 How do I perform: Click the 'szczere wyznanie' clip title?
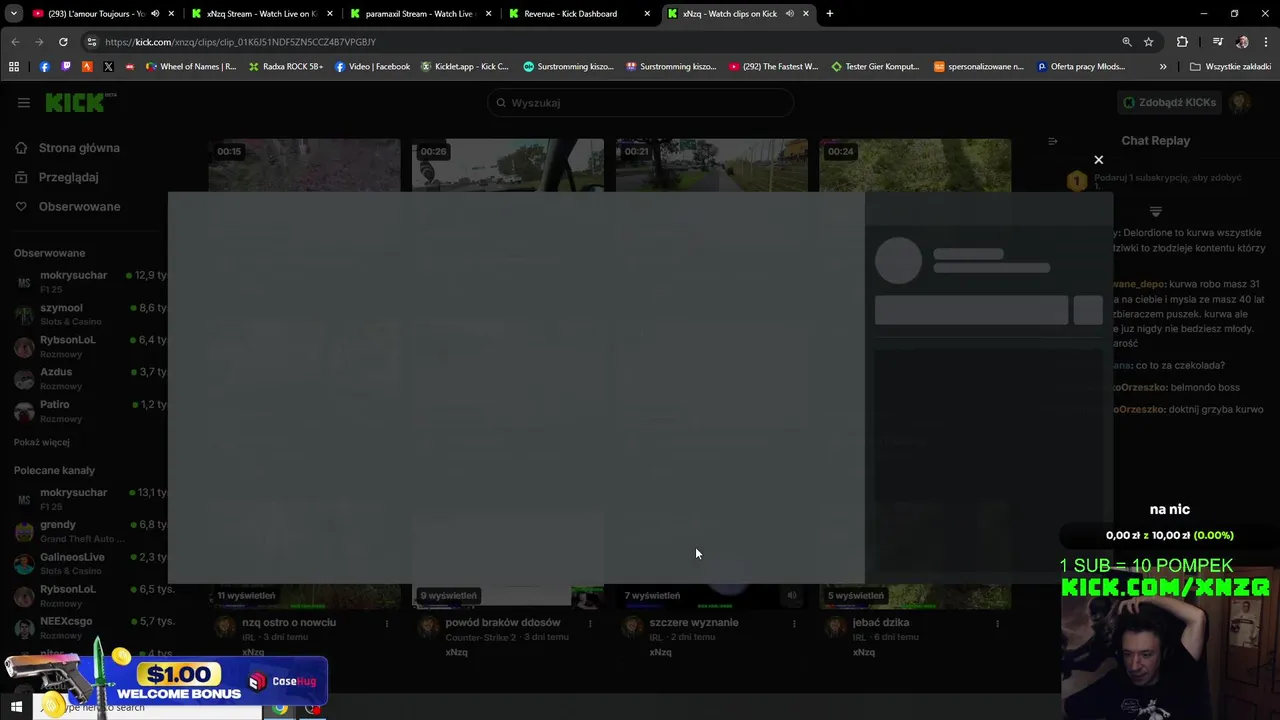pos(694,622)
